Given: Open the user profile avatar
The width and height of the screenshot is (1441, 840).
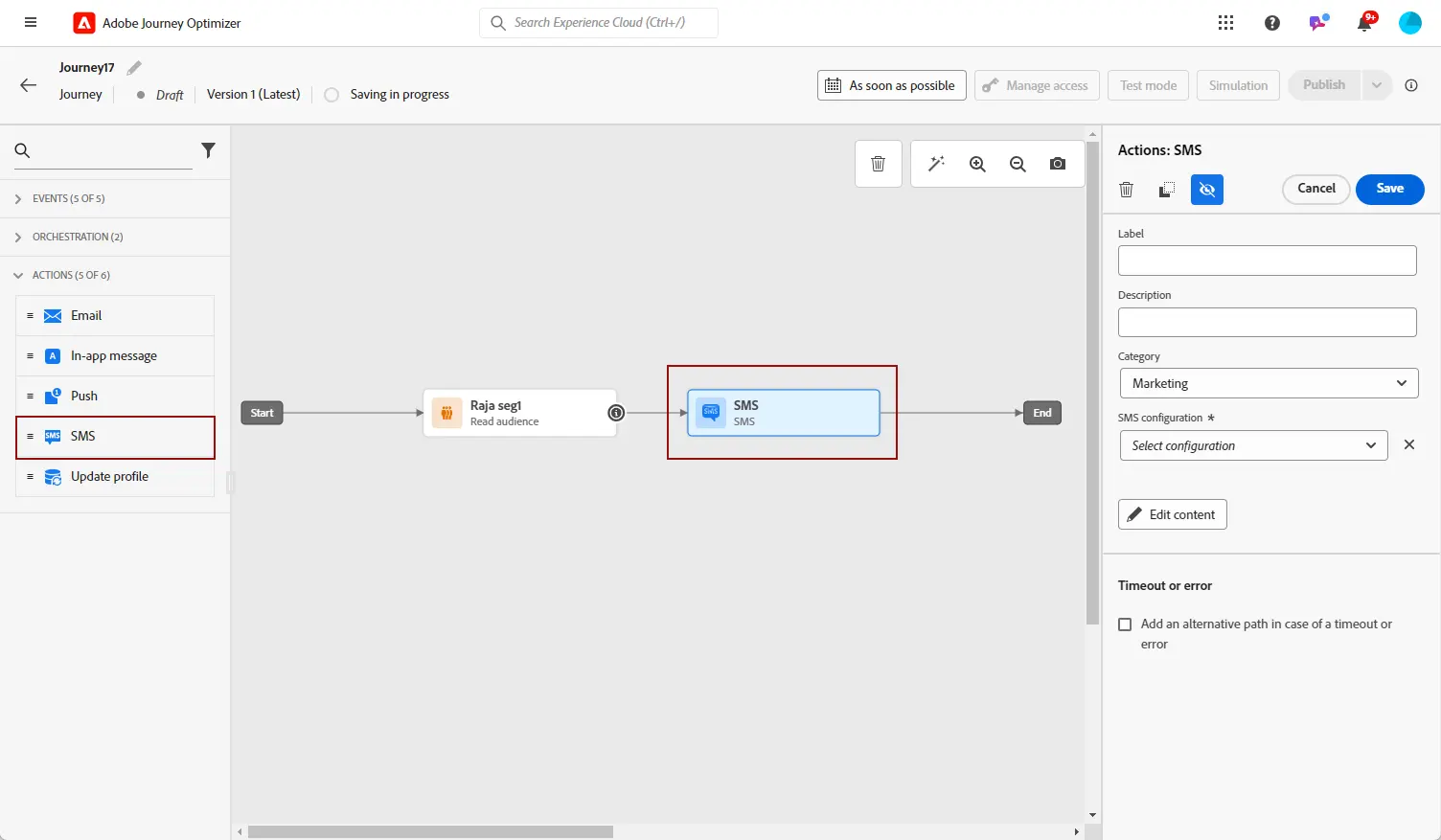Looking at the screenshot, I should click(1410, 23).
